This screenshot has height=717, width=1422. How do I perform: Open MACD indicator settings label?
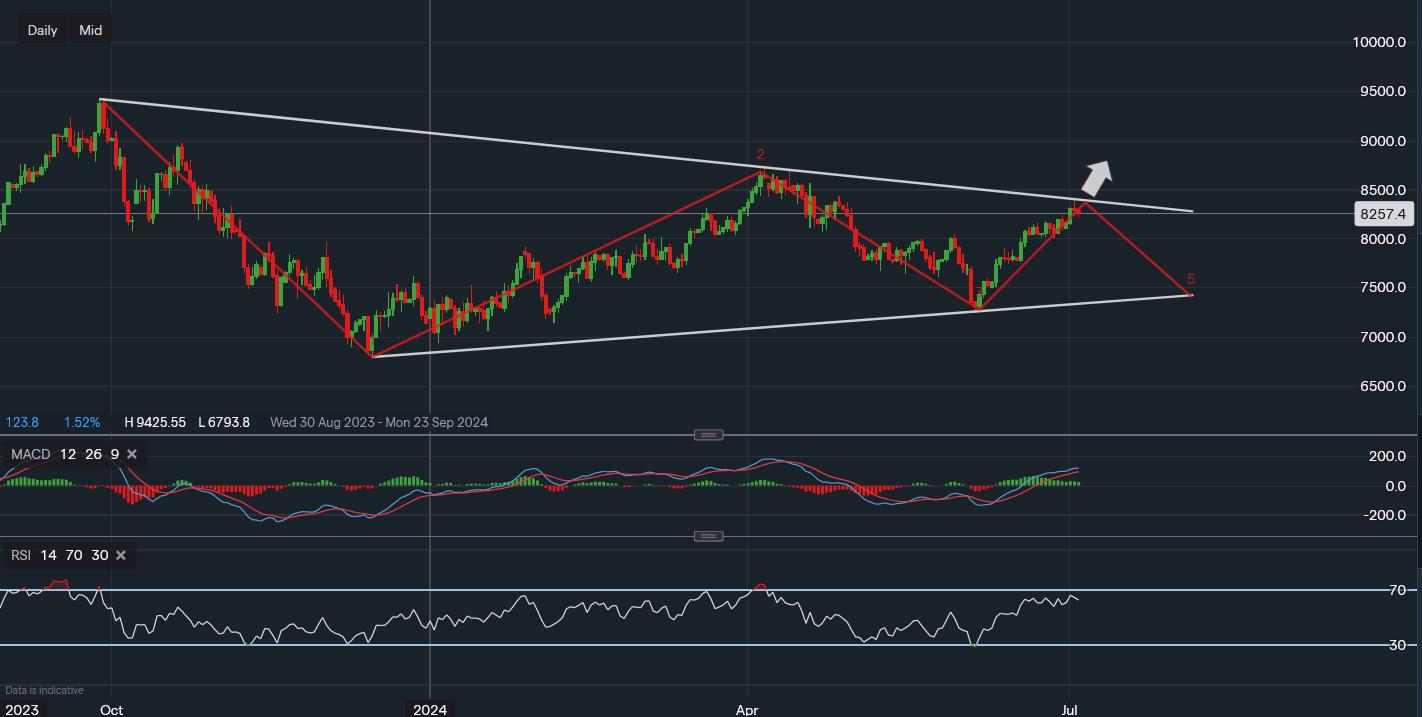(30, 454)
